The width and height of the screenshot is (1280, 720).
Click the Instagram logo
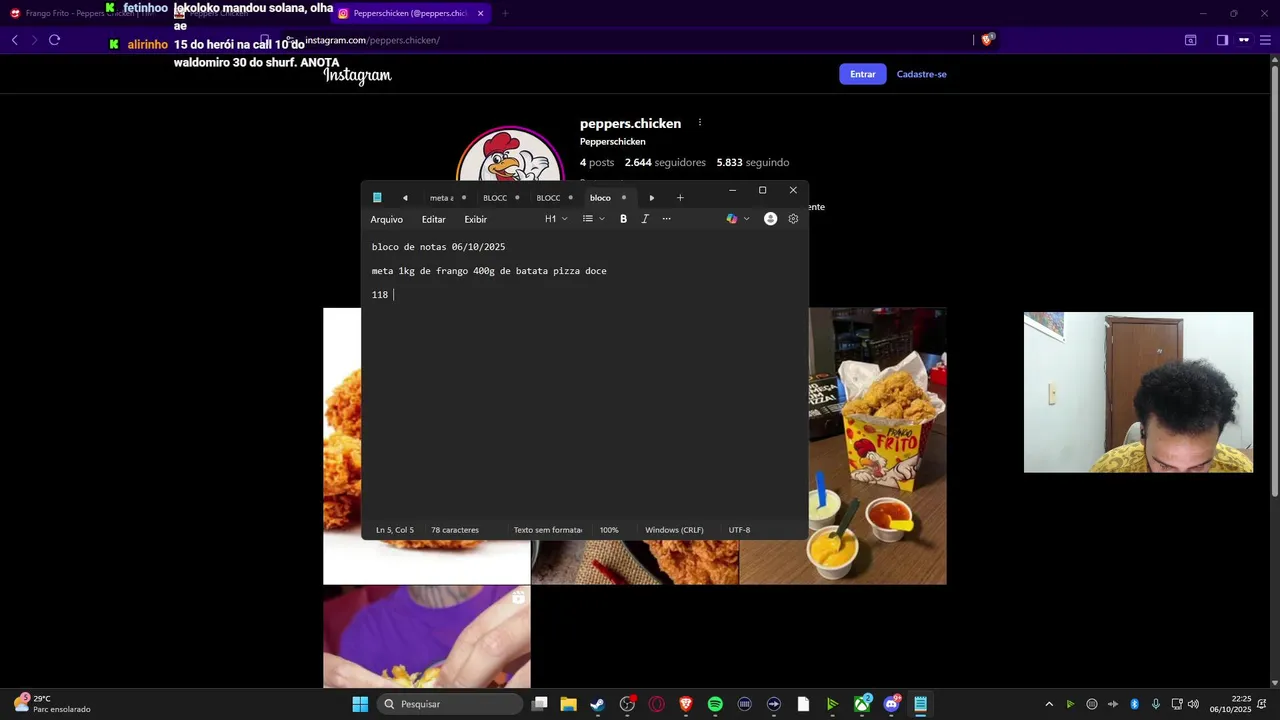tap(357, 75)
